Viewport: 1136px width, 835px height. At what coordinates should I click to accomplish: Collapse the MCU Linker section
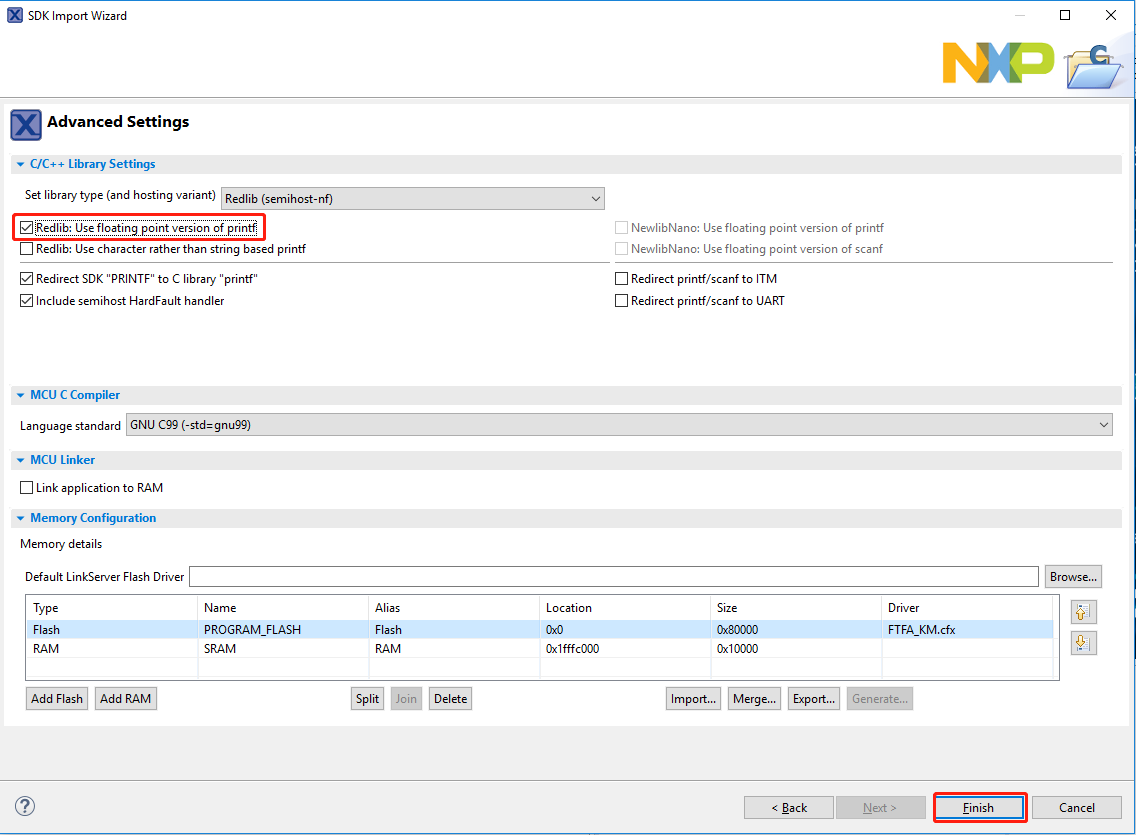pos(20,460)
